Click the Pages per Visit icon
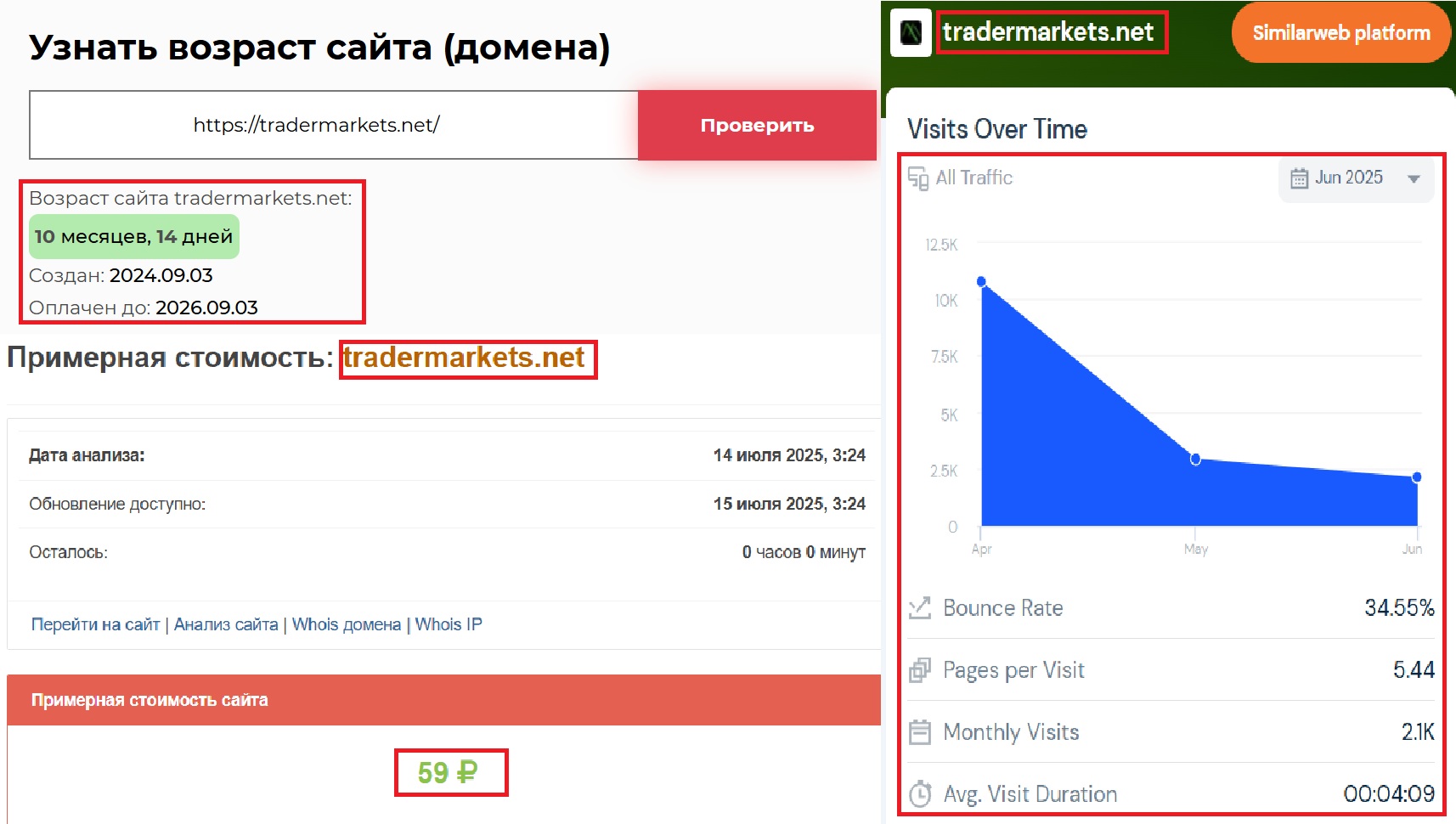This screenshot has width=1456, height=824. [920, 670]
